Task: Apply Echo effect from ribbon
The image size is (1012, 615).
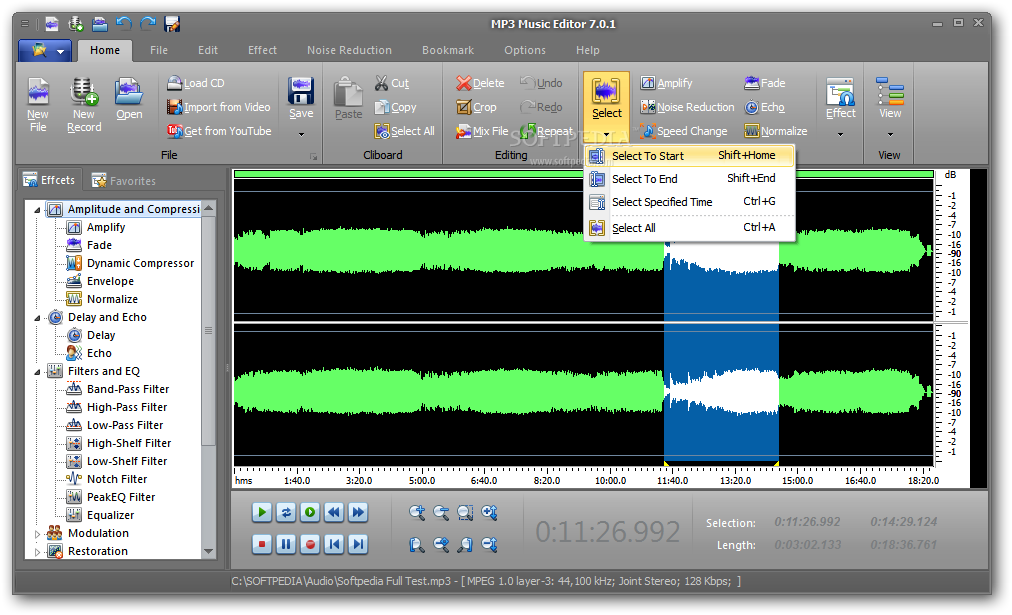Action: coord(764,107)
